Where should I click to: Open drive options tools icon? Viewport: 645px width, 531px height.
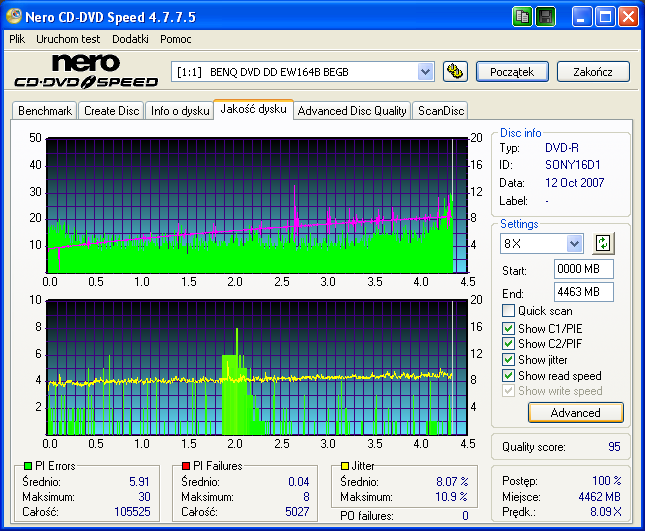pyautogui.click(x=455, y=72)
